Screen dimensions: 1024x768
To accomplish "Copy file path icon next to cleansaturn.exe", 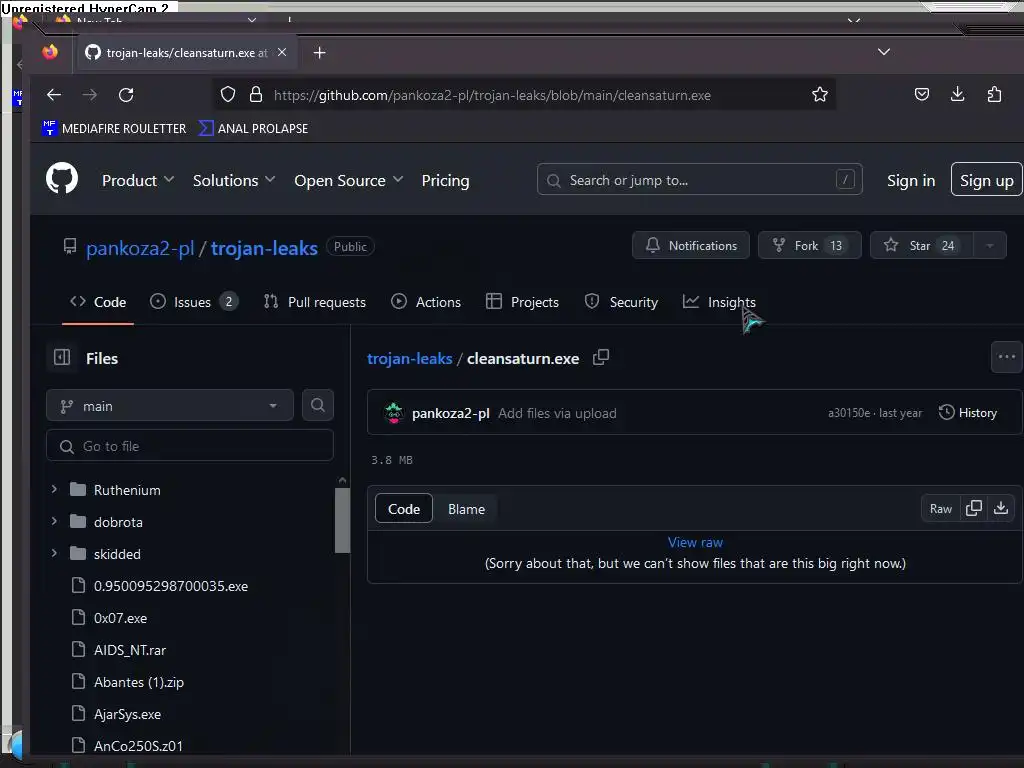I will pos(601,357).
